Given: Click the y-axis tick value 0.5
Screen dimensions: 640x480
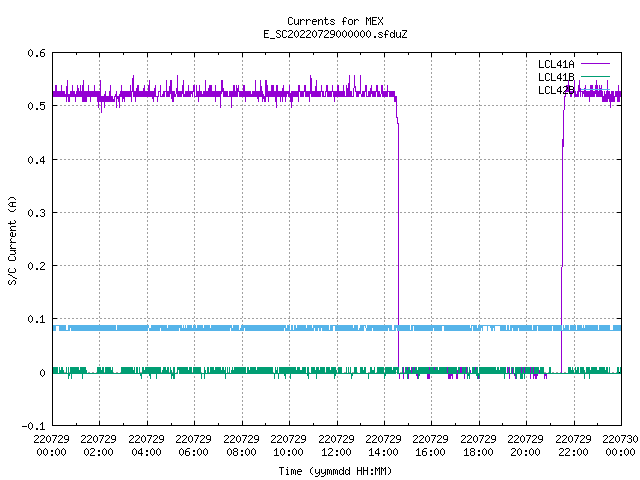Looking at the screenshot, I should pyautogui.click(x=36, y=106).
